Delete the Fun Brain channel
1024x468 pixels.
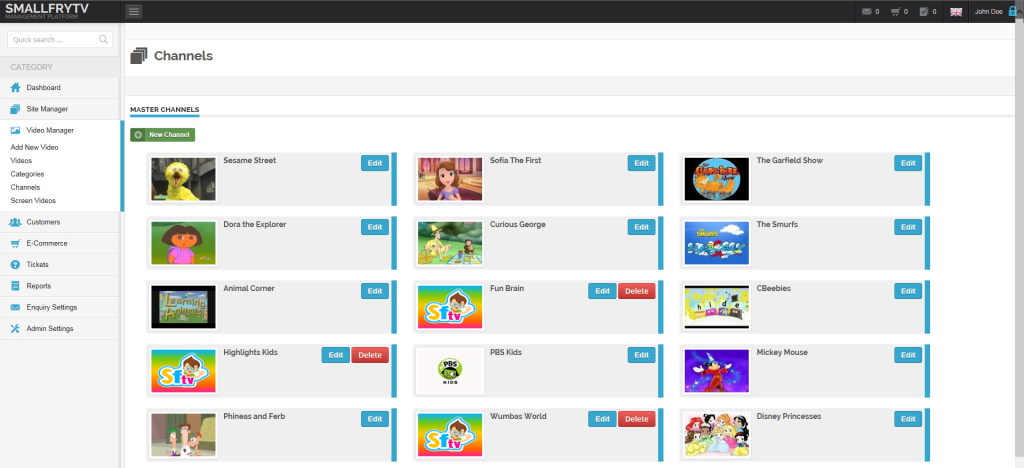click(637, 291)
